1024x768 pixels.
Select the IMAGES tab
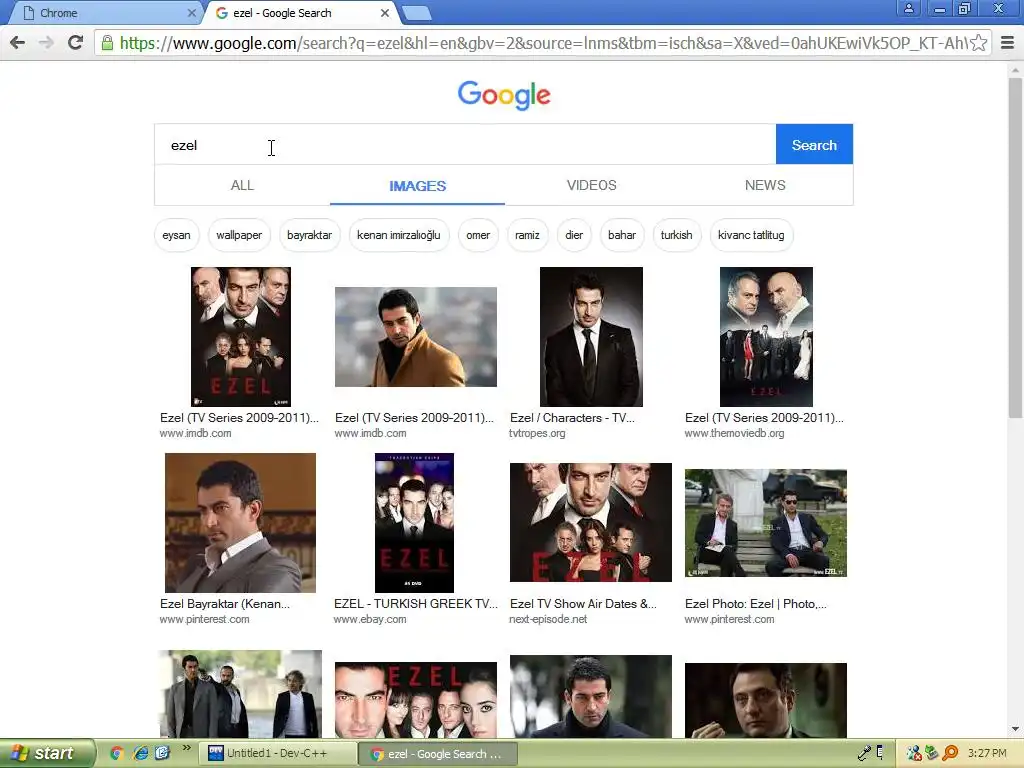click(417, 186)
